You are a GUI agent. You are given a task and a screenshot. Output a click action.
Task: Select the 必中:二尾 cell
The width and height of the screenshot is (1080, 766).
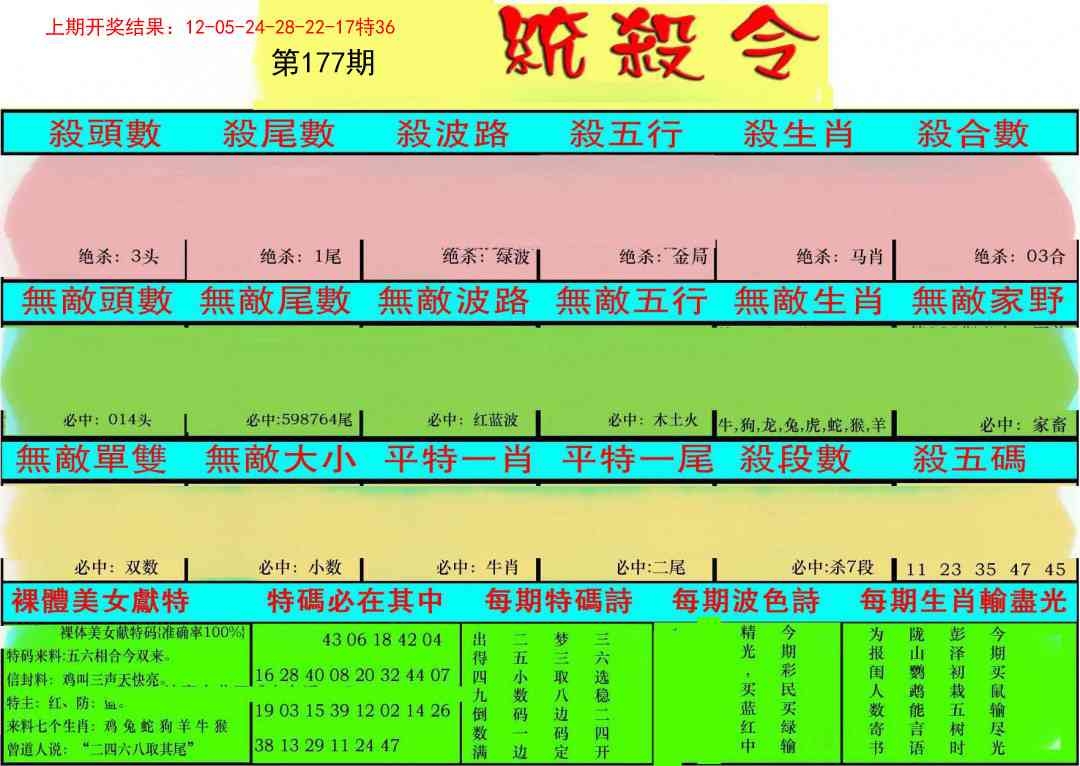tap(651, 568)
